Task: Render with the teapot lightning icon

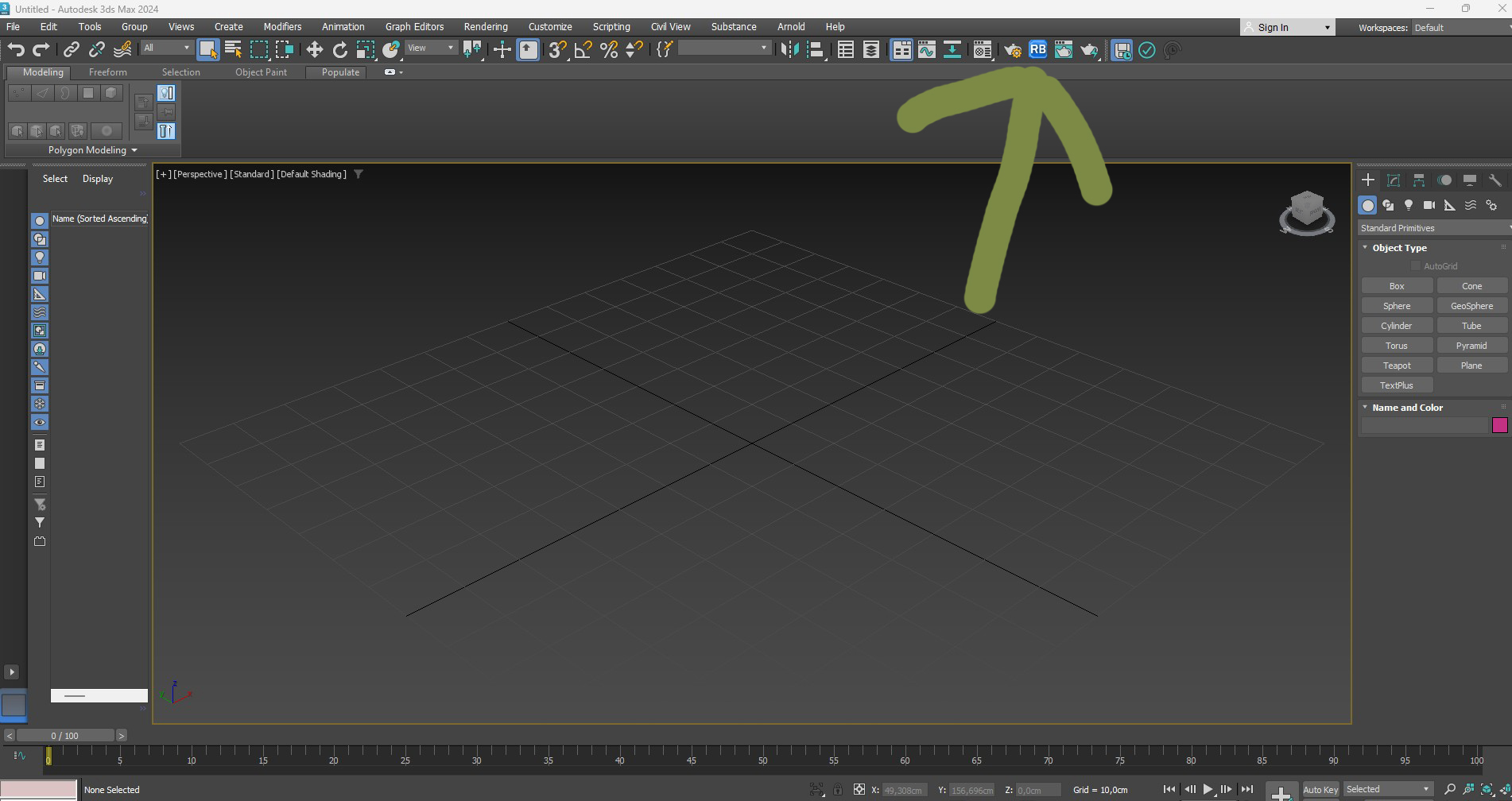Action: pos(1089,50)
